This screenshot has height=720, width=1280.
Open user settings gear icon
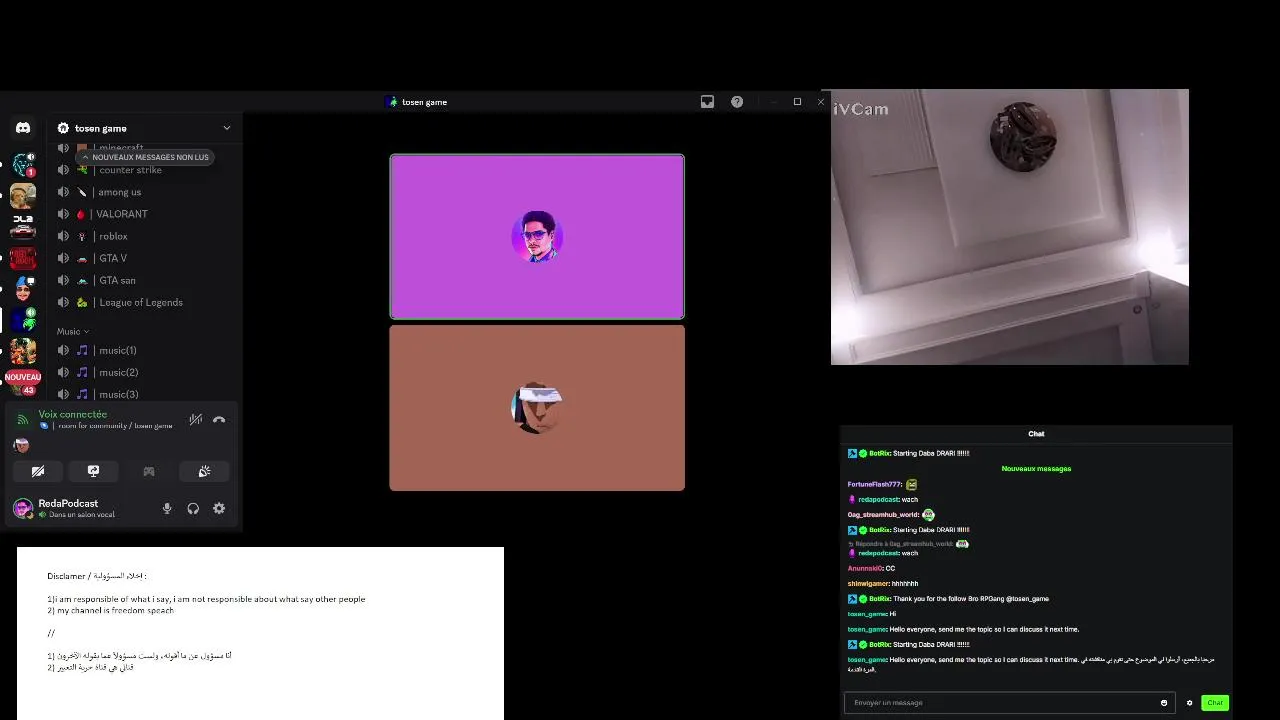pos(219,508)
